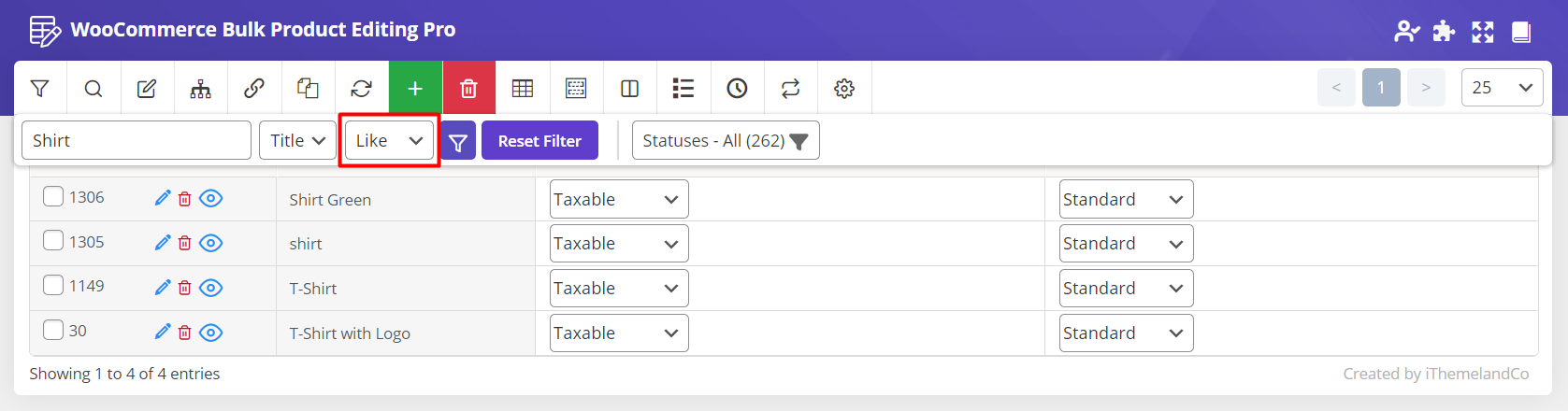Select the checkbox for product 1305
Screen dimensions: 1568x411
pos(53,241)
